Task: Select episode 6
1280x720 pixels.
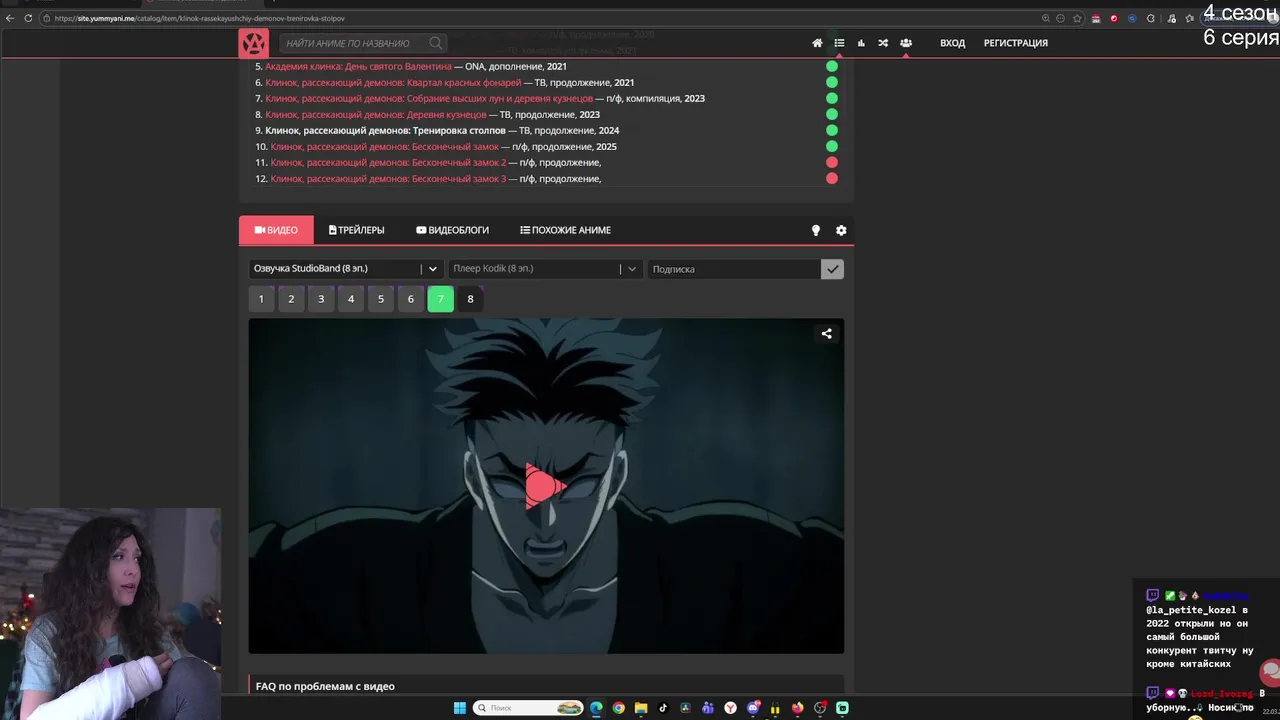Action: click(x=411, y=299)
